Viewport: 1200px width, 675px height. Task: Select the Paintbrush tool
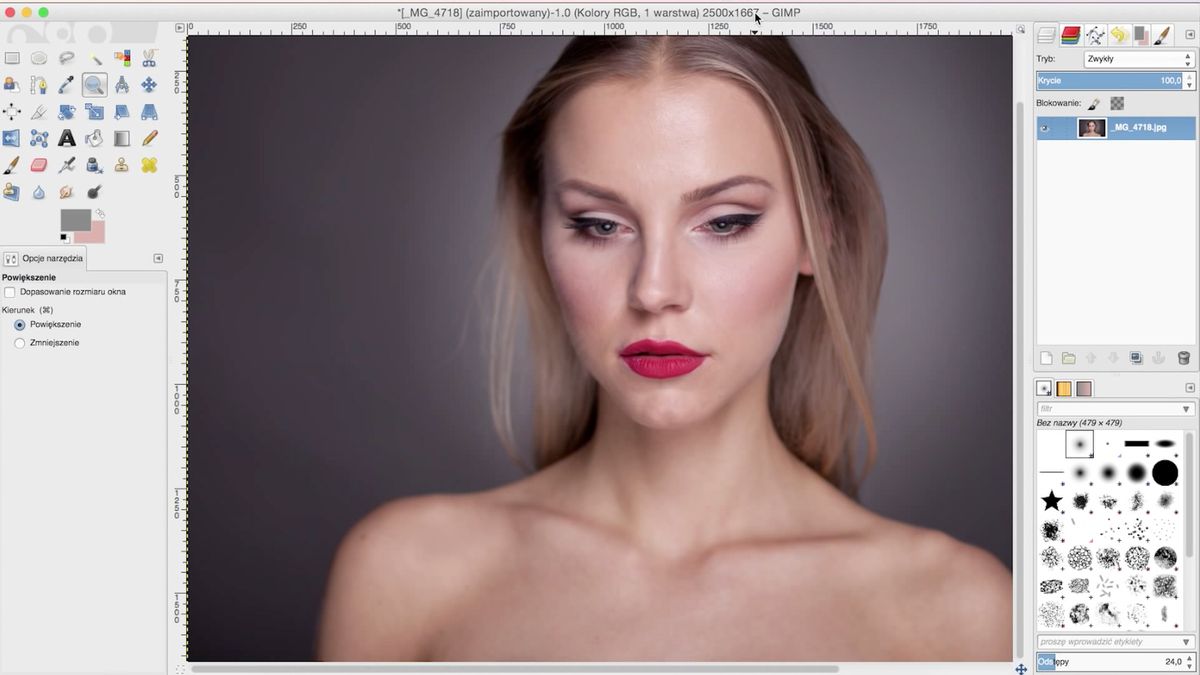tap(12, 165)
